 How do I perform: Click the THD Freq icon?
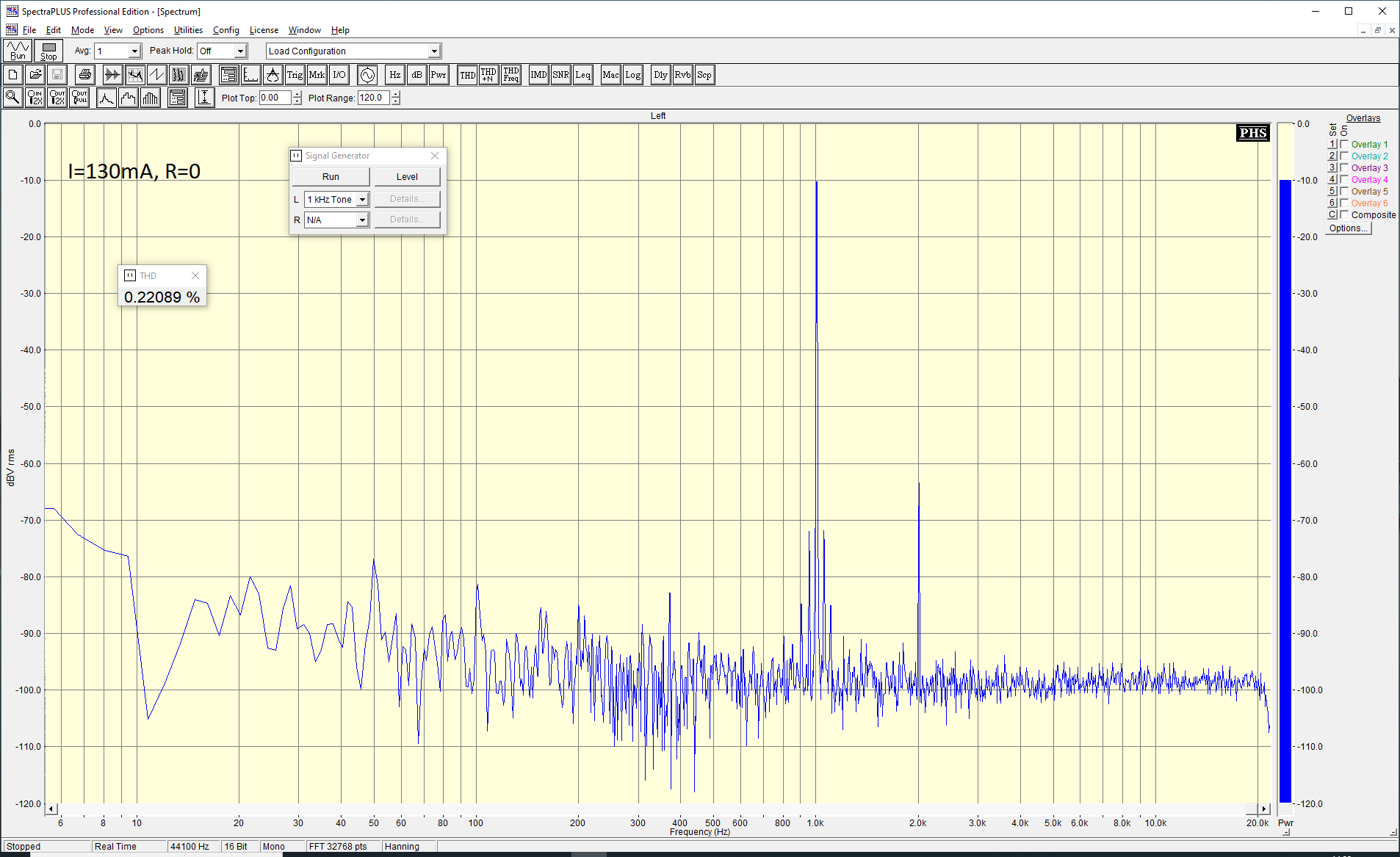[x=510, y=75]
